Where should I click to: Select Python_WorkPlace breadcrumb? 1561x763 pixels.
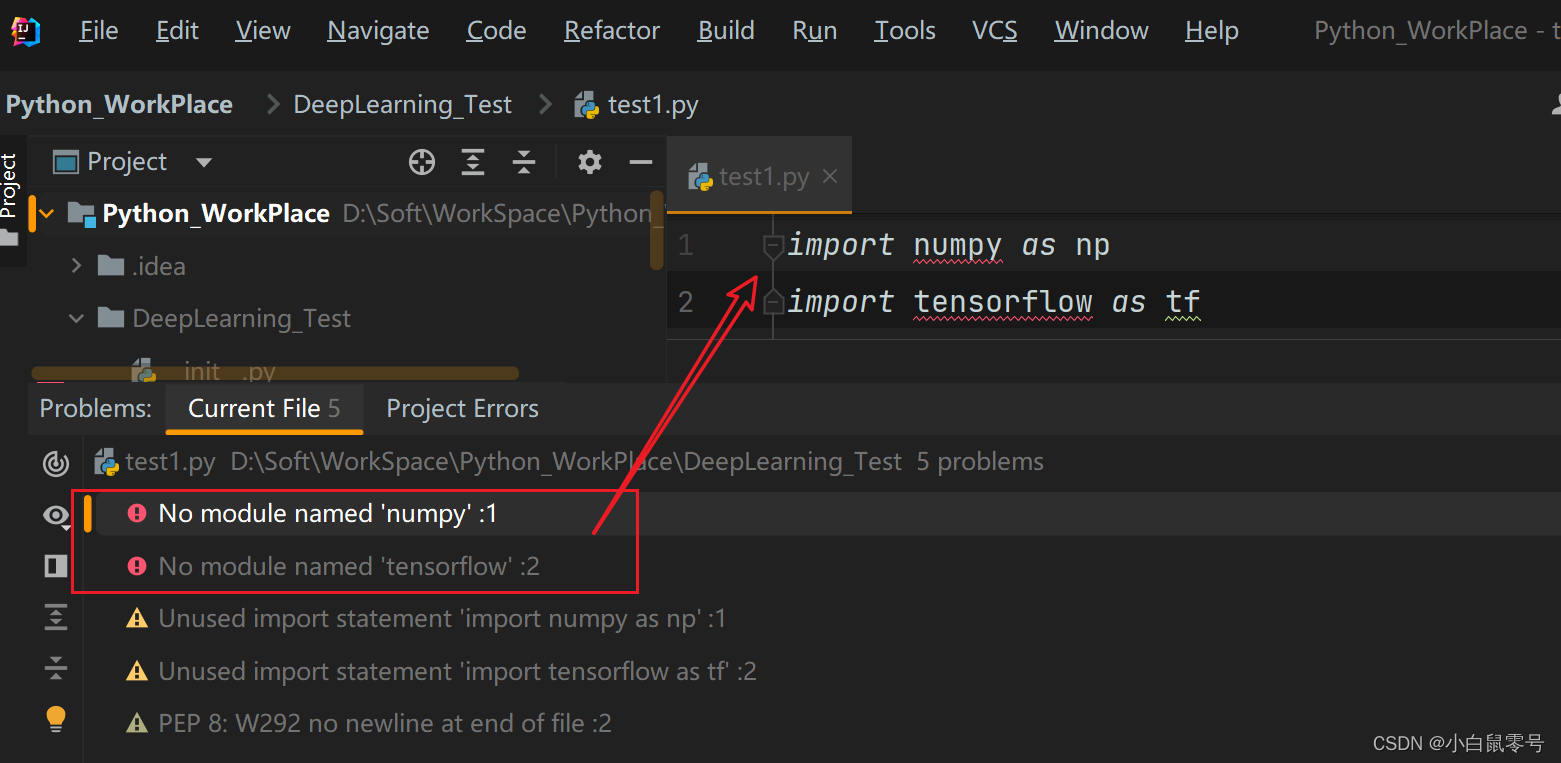[119, 105]
